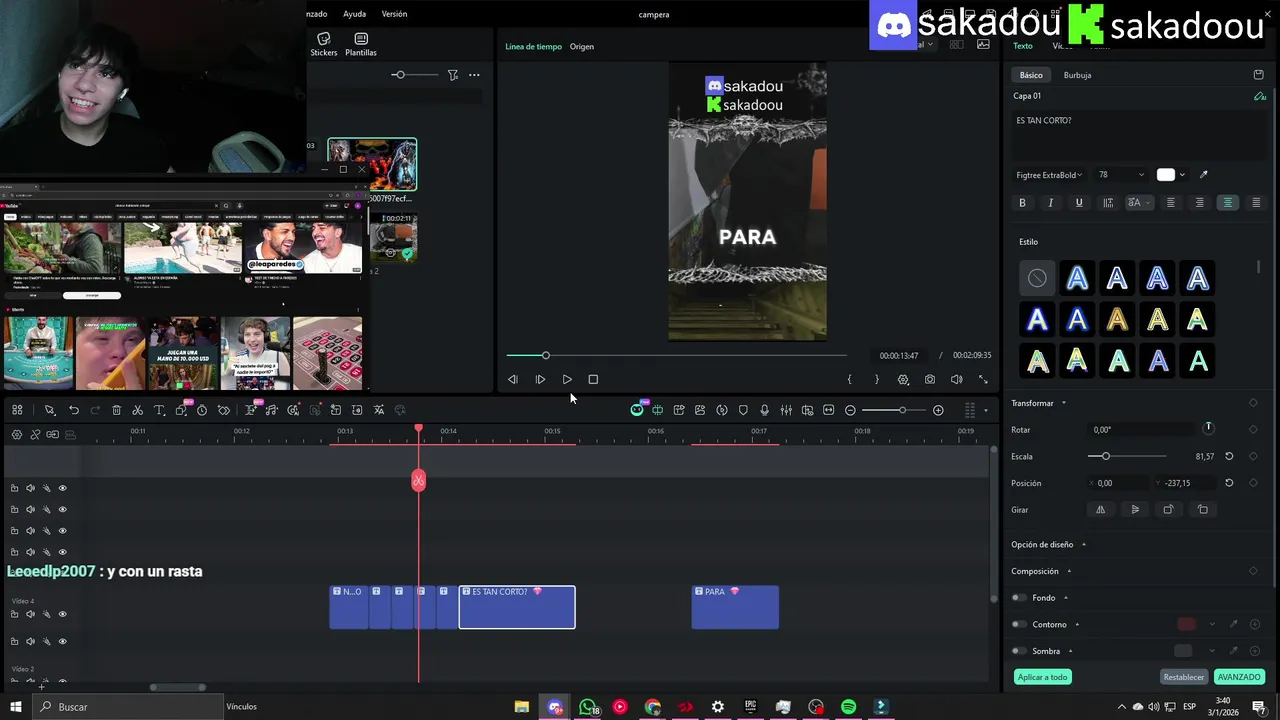Open the Plantillas tab
The height and width of the screenshot is (720, 1280).
(x=361, y=44)
